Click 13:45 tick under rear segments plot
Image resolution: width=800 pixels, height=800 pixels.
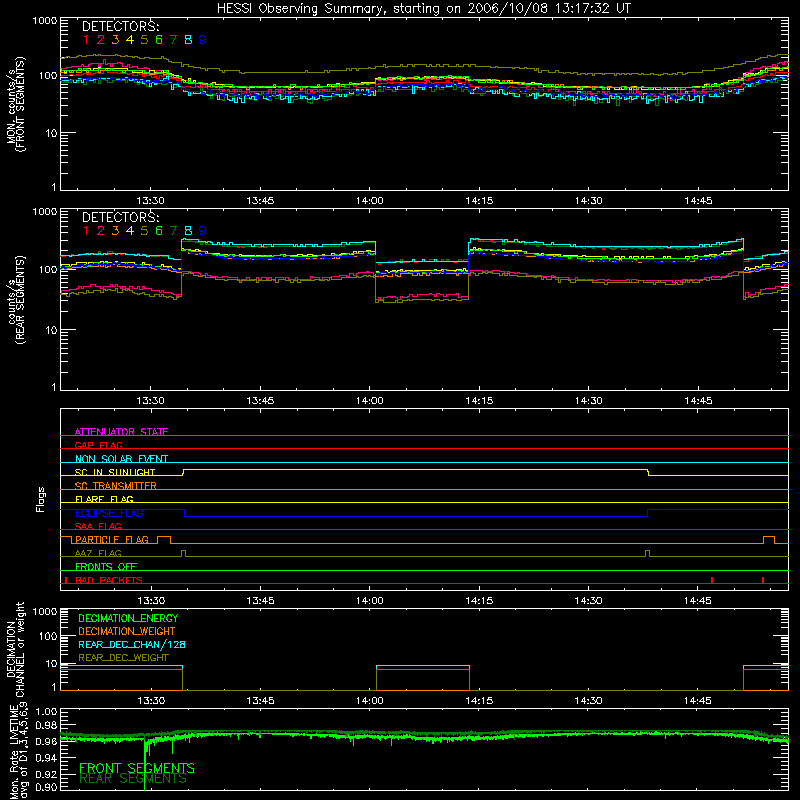(x=260, y=401)
